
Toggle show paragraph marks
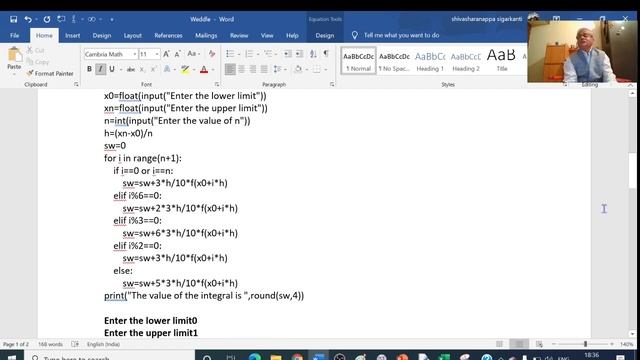[326, 54]
